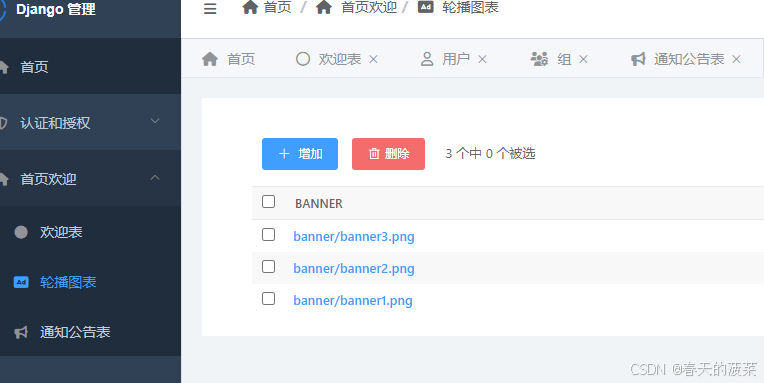Select 轮播图表 in the sidebar
The width and height of the screenshot is (764, 383).
pyautogui.click(x=90, y=282)
